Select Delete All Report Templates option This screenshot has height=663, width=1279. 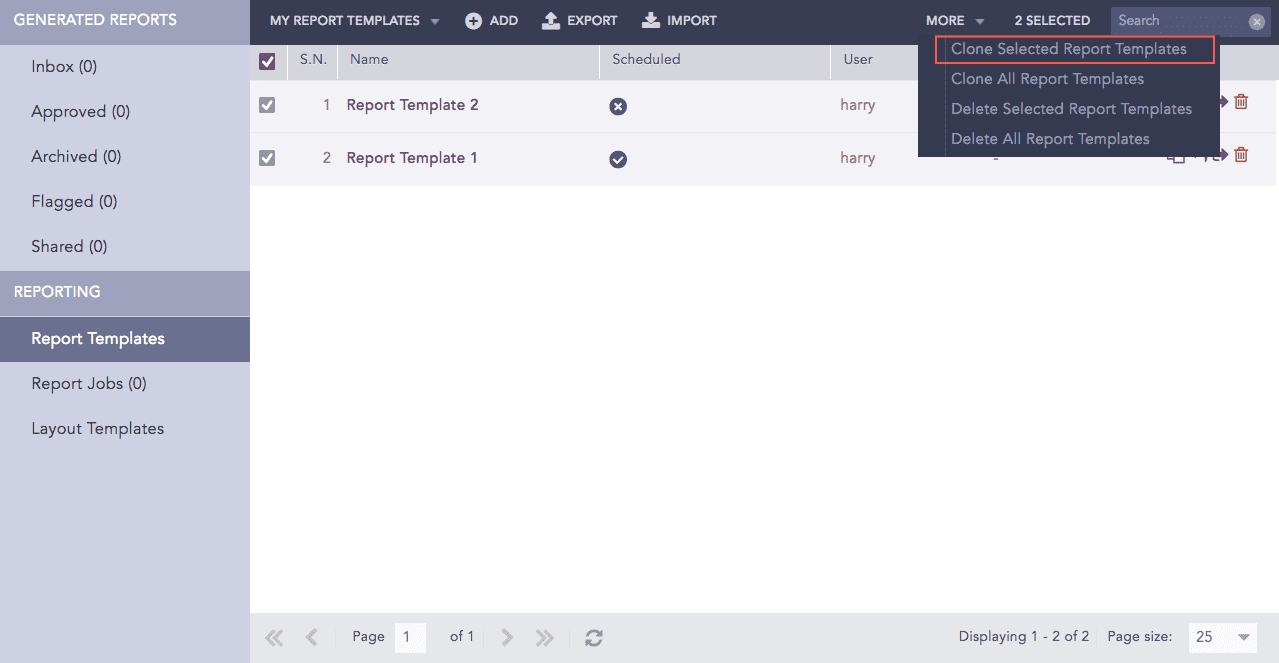(1050, 139)
